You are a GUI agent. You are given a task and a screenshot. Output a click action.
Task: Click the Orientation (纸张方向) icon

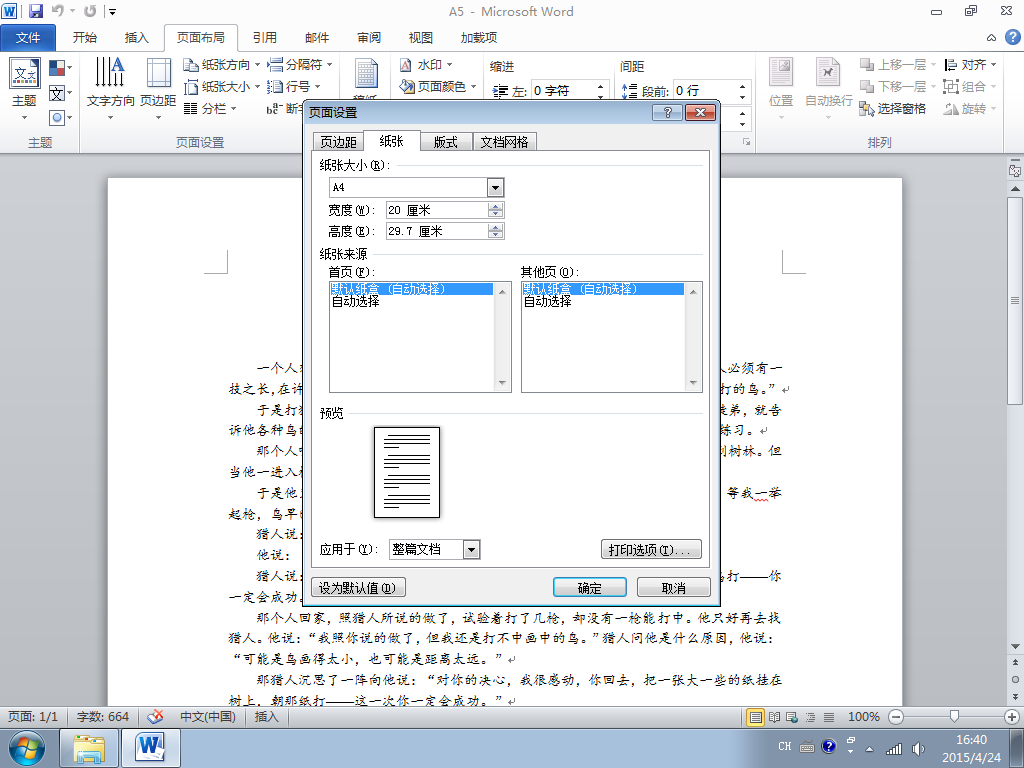point(191,65)
